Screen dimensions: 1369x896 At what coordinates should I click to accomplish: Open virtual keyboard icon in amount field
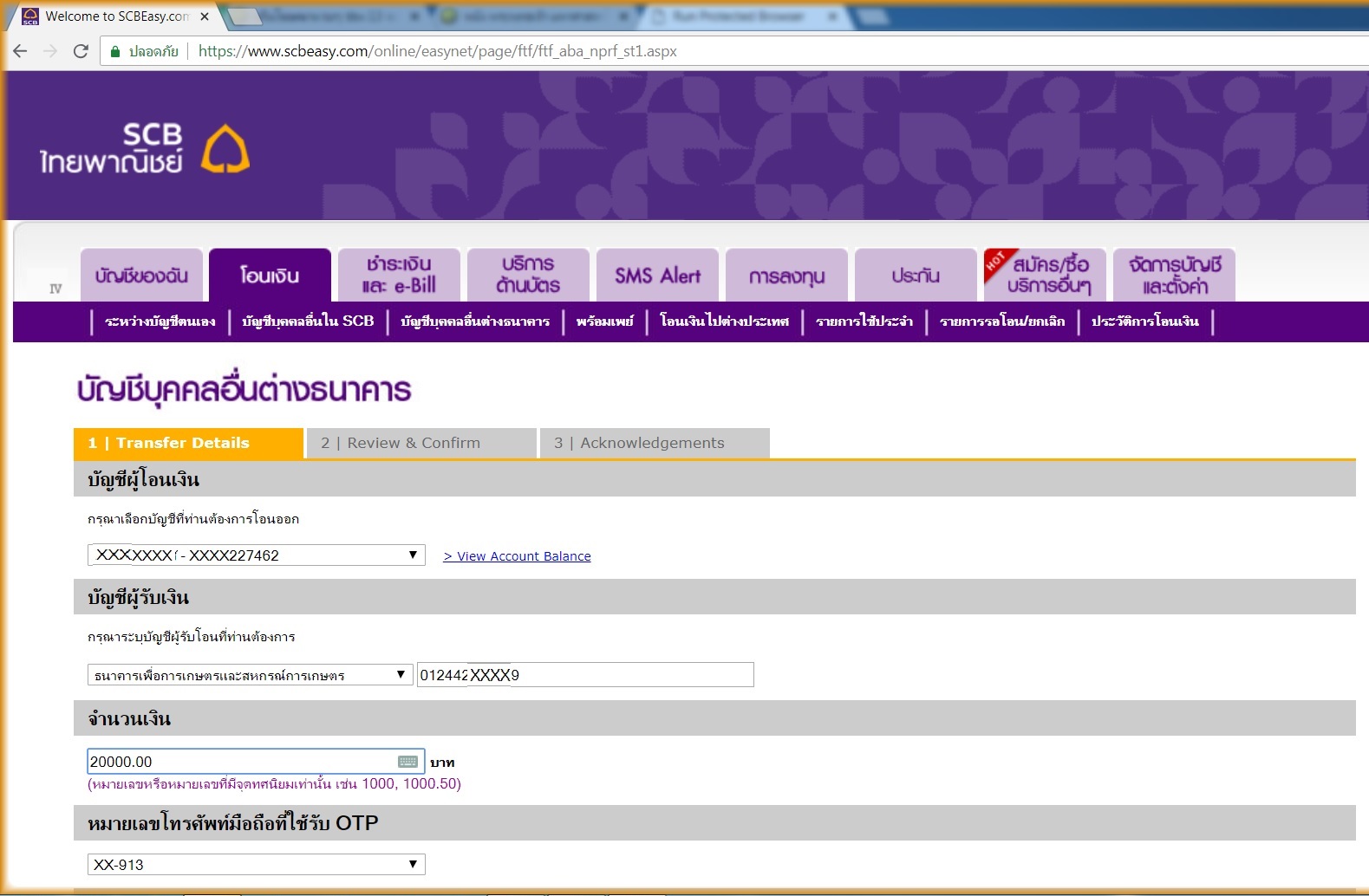(x=407, y=762)
